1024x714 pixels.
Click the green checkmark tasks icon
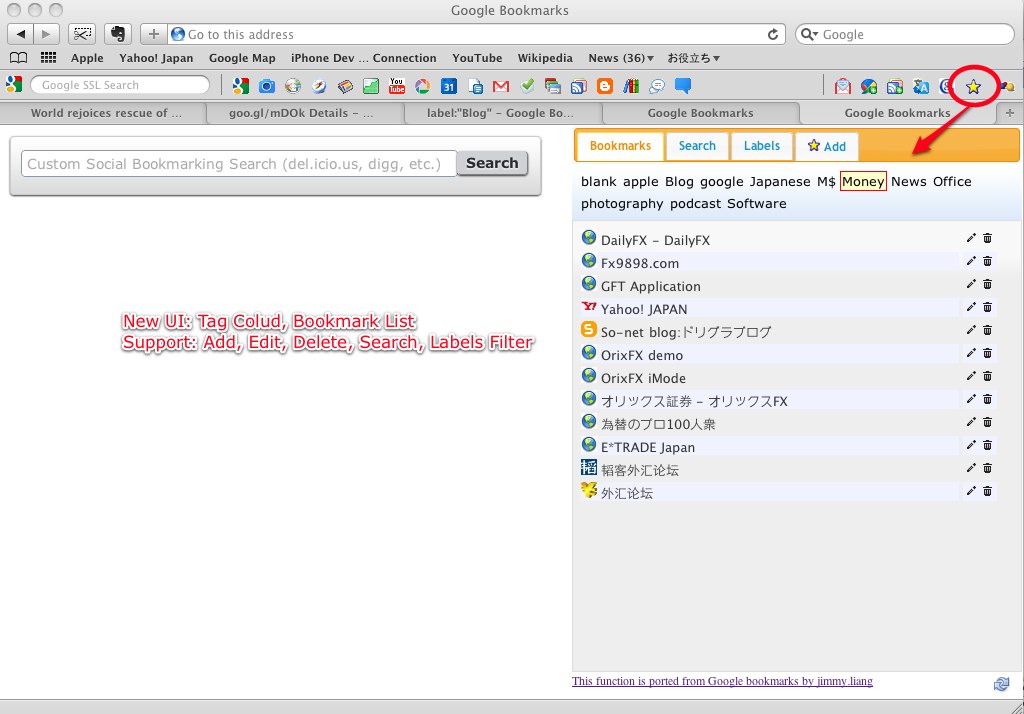pyautogui.click(x=527, y=86)
